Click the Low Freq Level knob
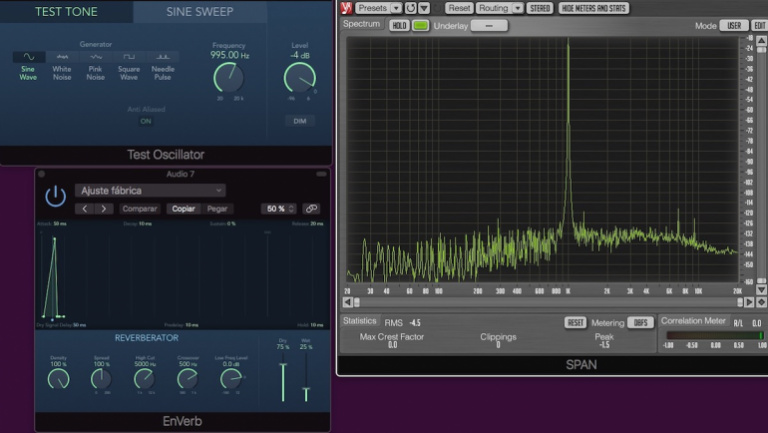This screenshot has height=433, width=768. 230,379
